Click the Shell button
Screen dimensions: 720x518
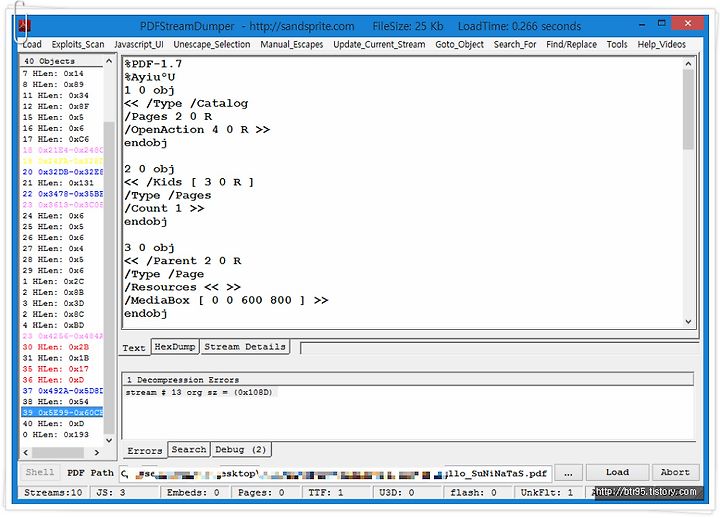click(40, 472)
